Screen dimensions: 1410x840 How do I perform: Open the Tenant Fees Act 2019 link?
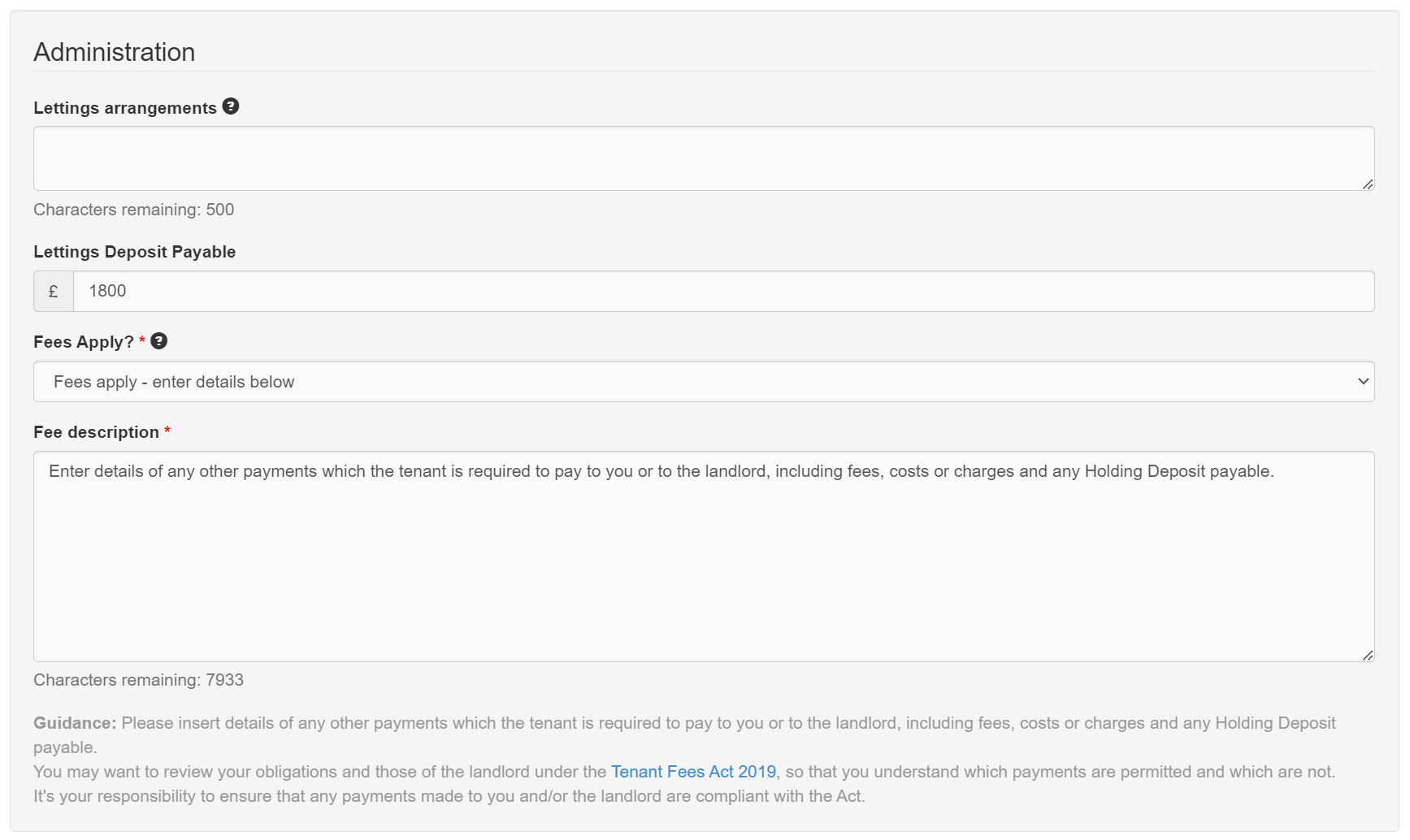(693, 771)
